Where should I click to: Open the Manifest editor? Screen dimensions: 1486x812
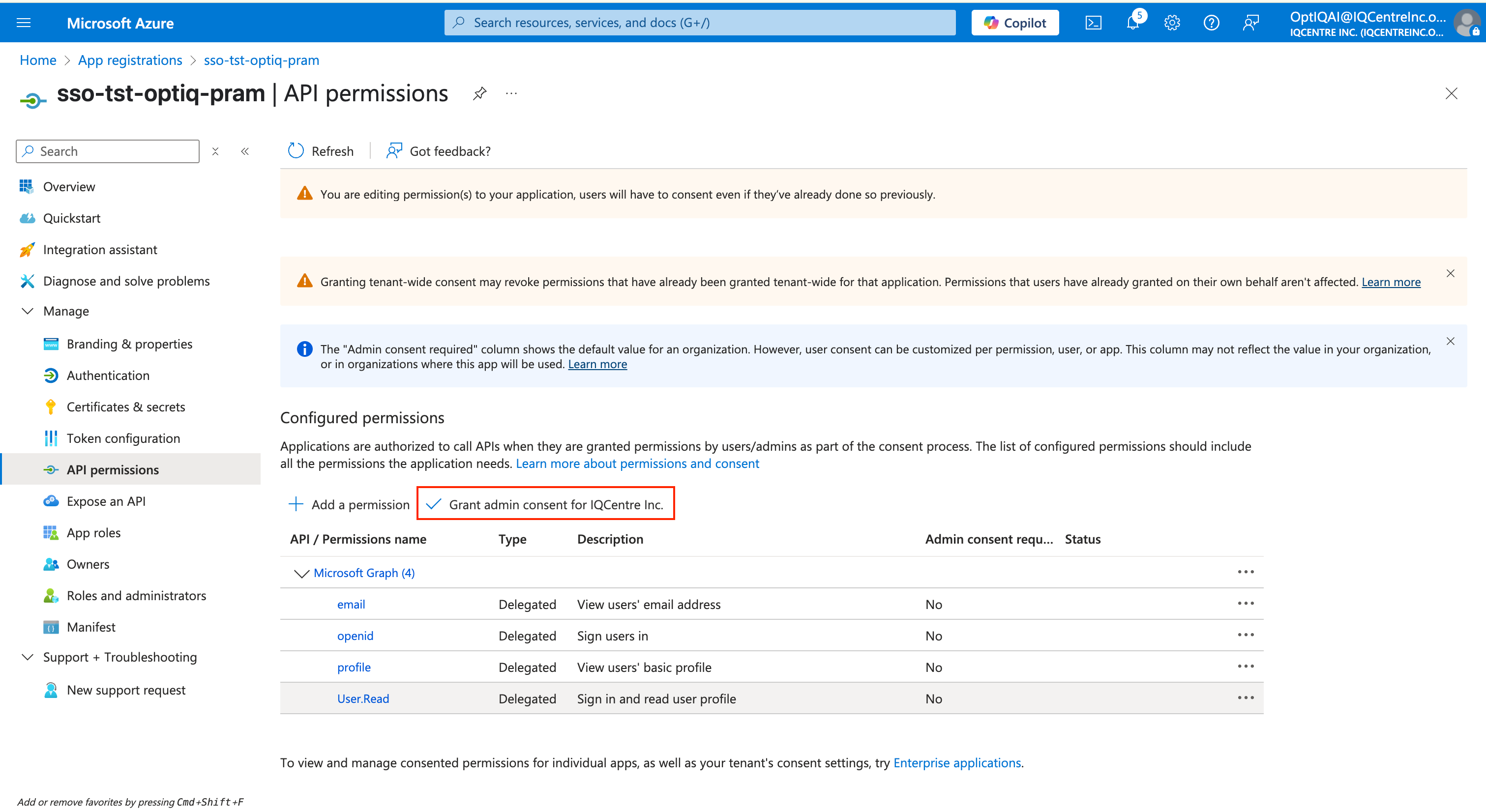[91, 627]
